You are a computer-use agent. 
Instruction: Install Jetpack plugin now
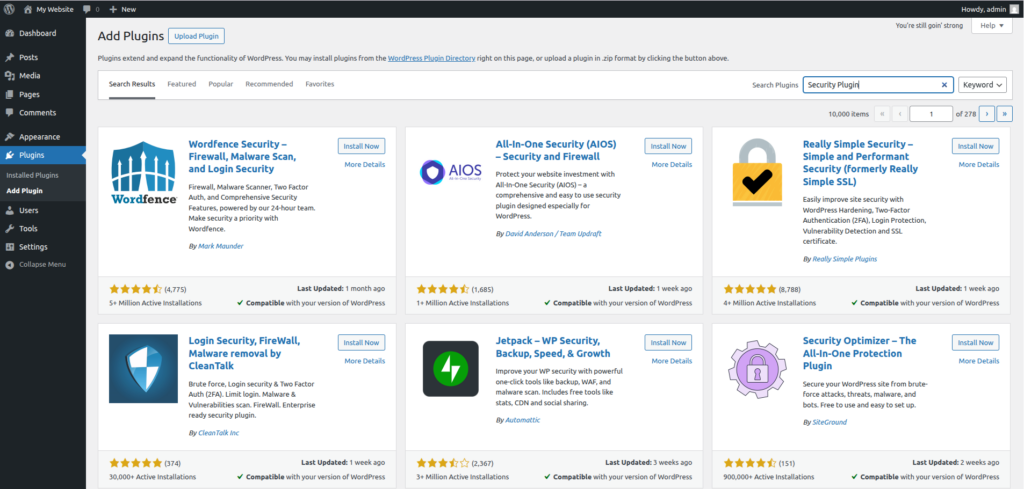668,343
